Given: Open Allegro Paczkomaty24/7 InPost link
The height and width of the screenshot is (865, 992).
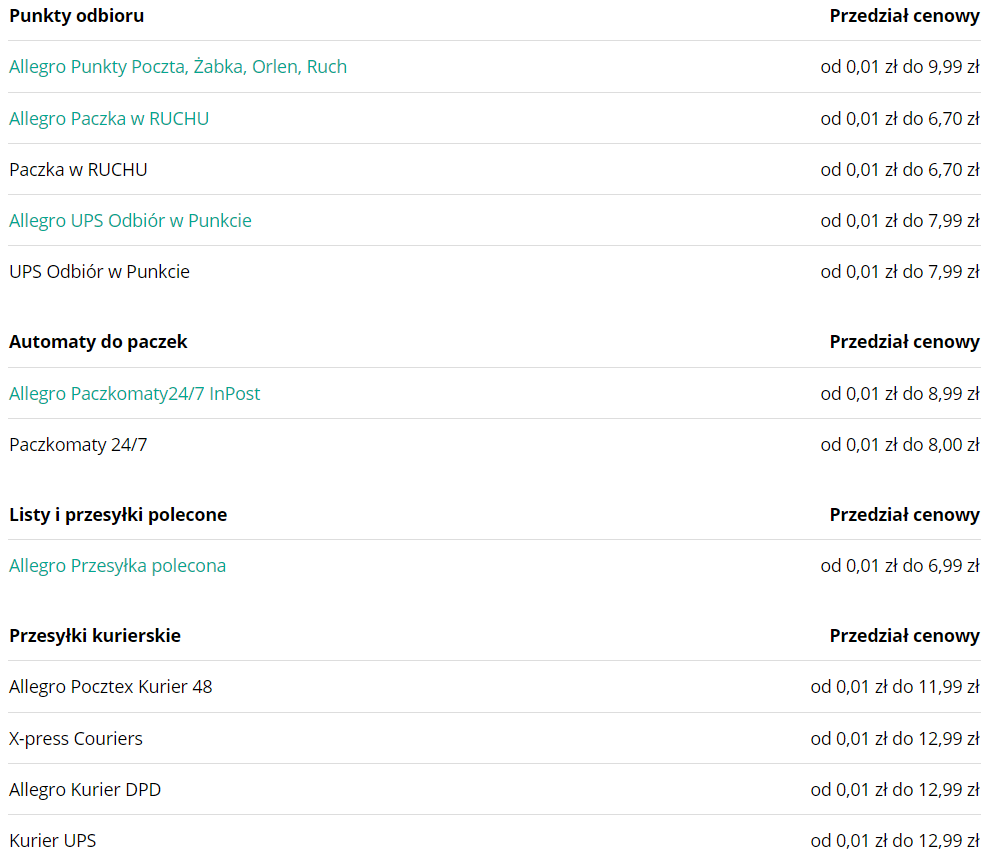Looking at the screenshot, I should coord(135,394).
